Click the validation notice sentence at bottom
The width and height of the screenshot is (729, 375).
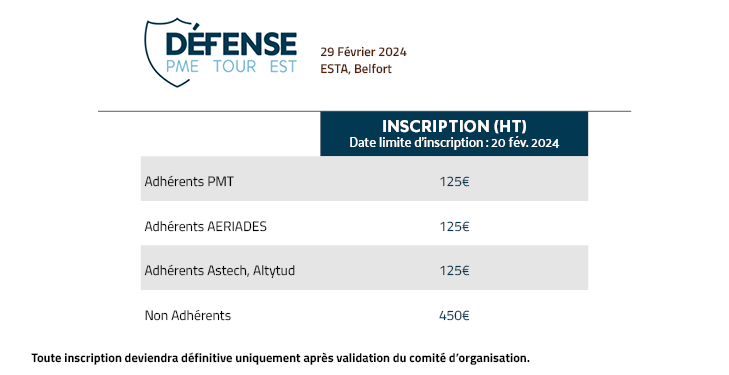point(280,358)
